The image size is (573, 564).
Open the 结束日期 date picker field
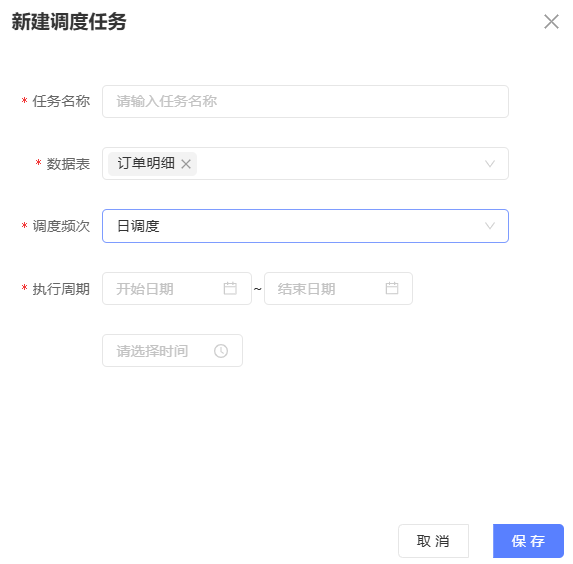[338, 288]
